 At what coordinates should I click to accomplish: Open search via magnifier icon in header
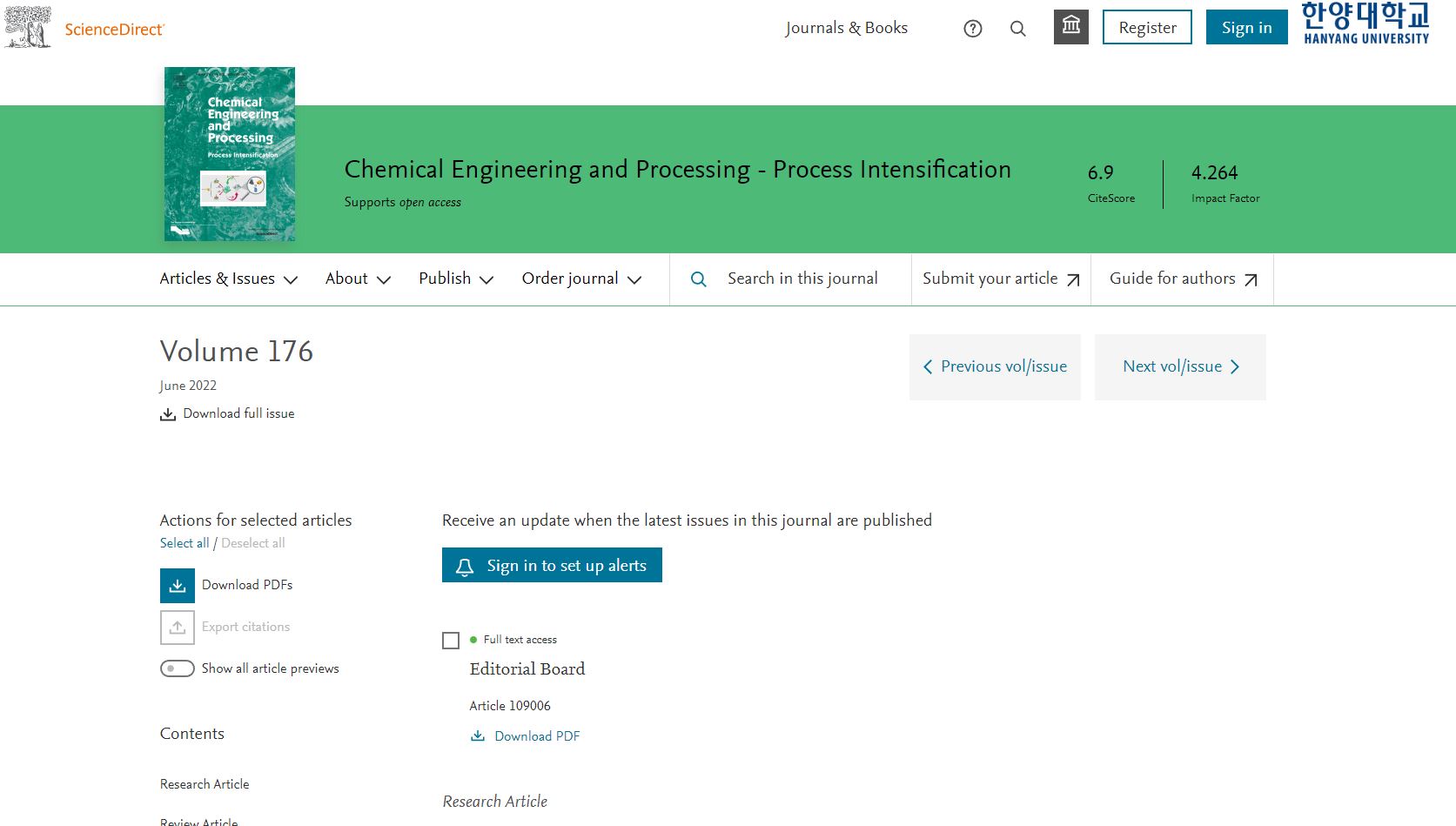(x=1017, y=29)
